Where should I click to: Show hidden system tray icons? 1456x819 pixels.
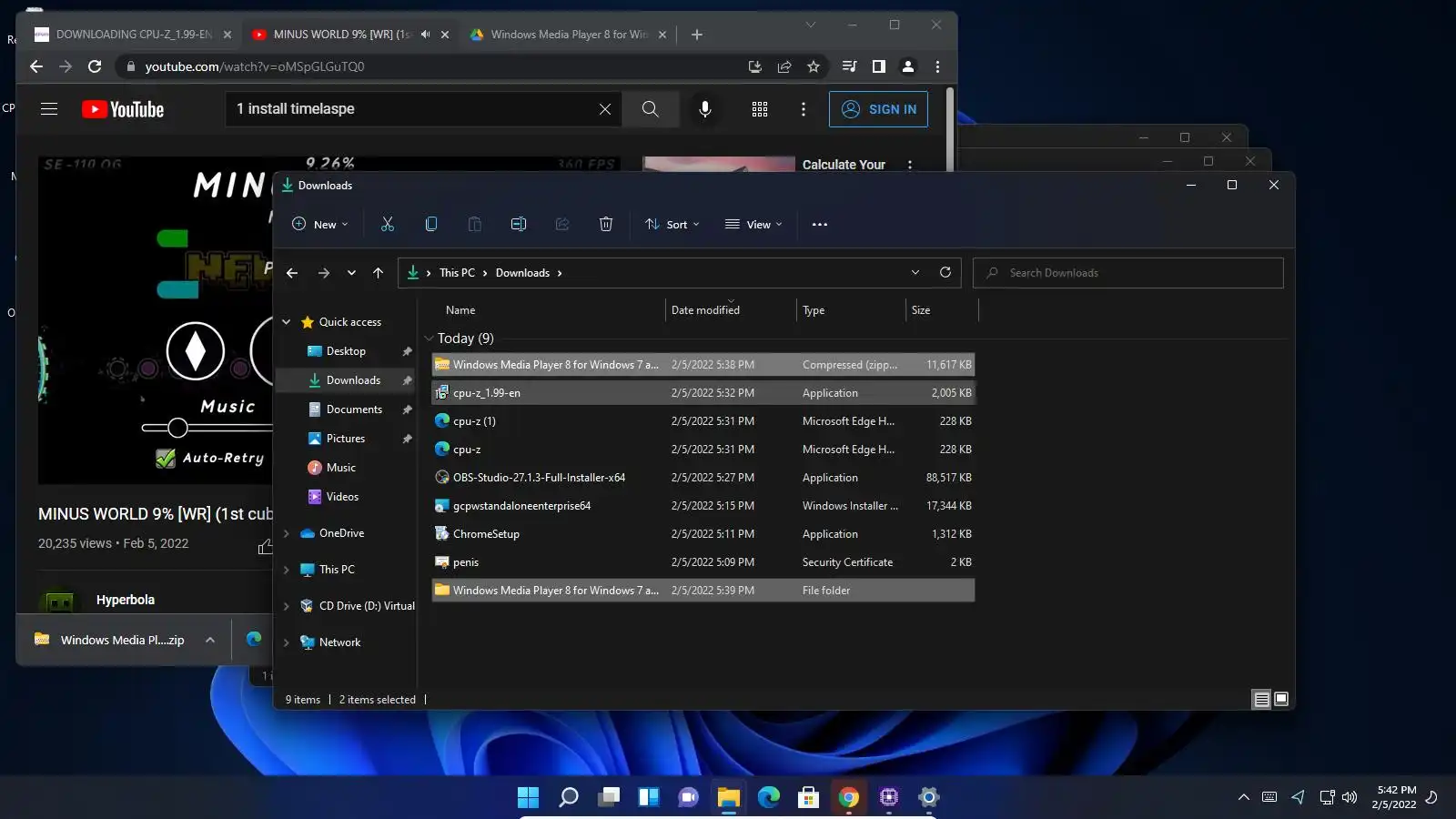[1244, 797]
